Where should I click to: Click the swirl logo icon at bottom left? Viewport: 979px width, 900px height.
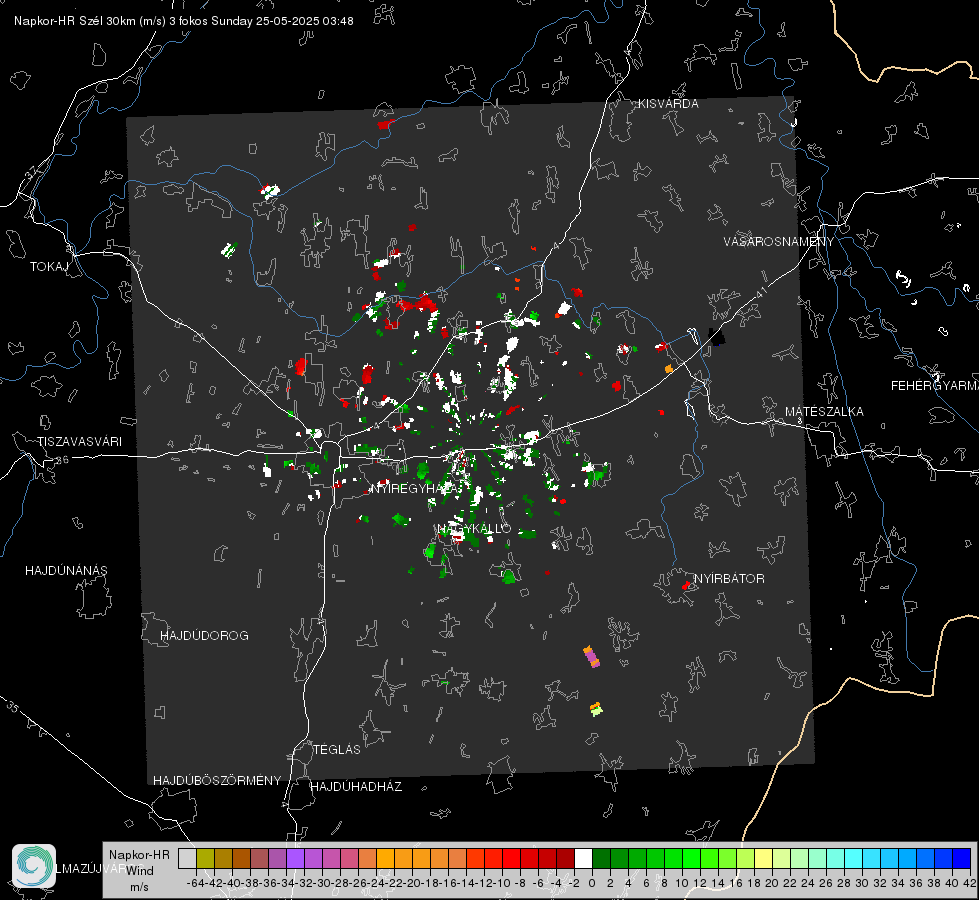point(34,866)
